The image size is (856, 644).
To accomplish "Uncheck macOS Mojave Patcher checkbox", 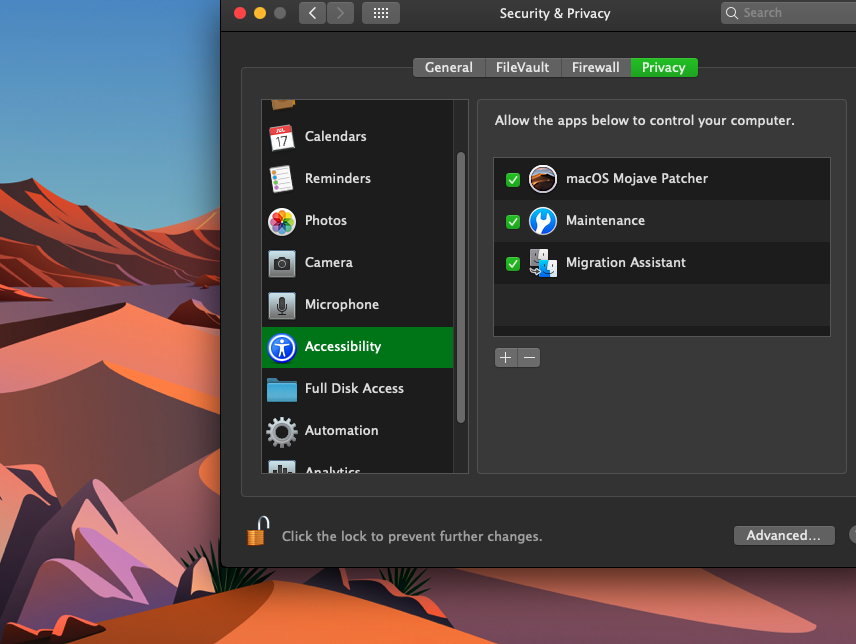I will click(513, 180).
